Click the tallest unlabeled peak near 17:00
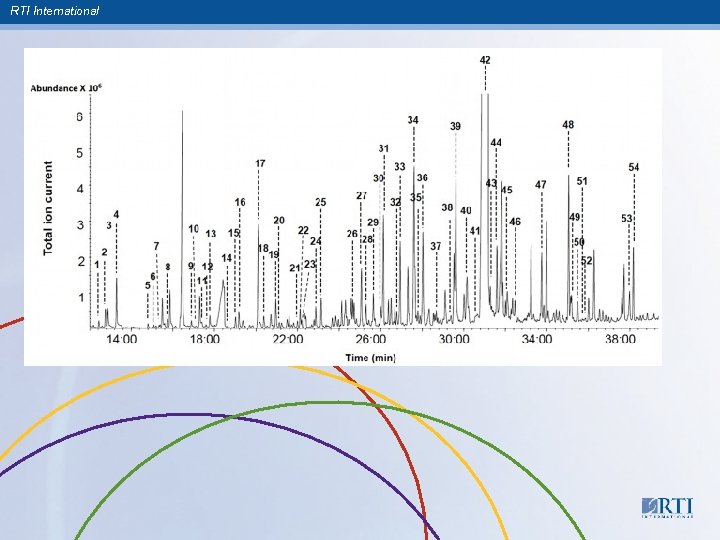720x540 pixels. pyautogui.click(x=182, y=219)
